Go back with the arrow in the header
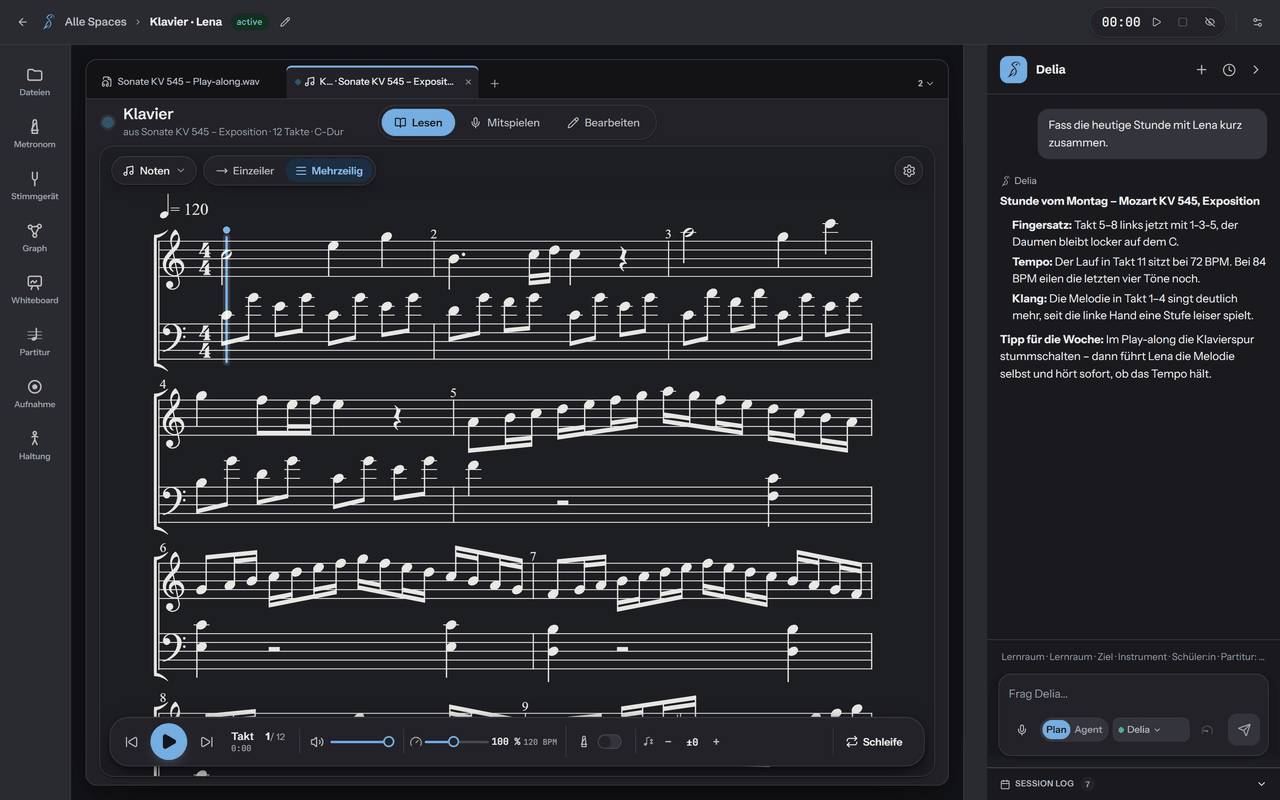The image size is (1280, 800). click(22, 22)
